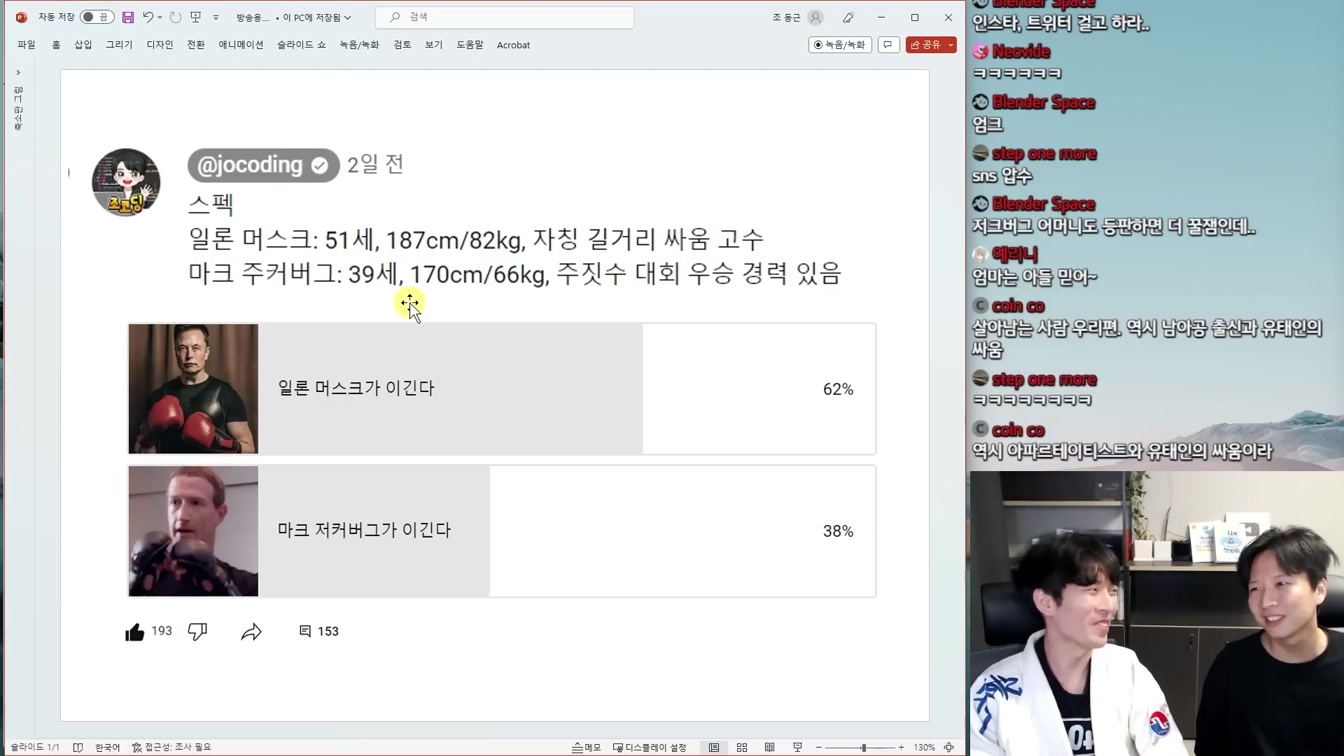Click the Redo/Repeat icon
This screenshot has height=756, width=1344.
click(x=175, y=17)
